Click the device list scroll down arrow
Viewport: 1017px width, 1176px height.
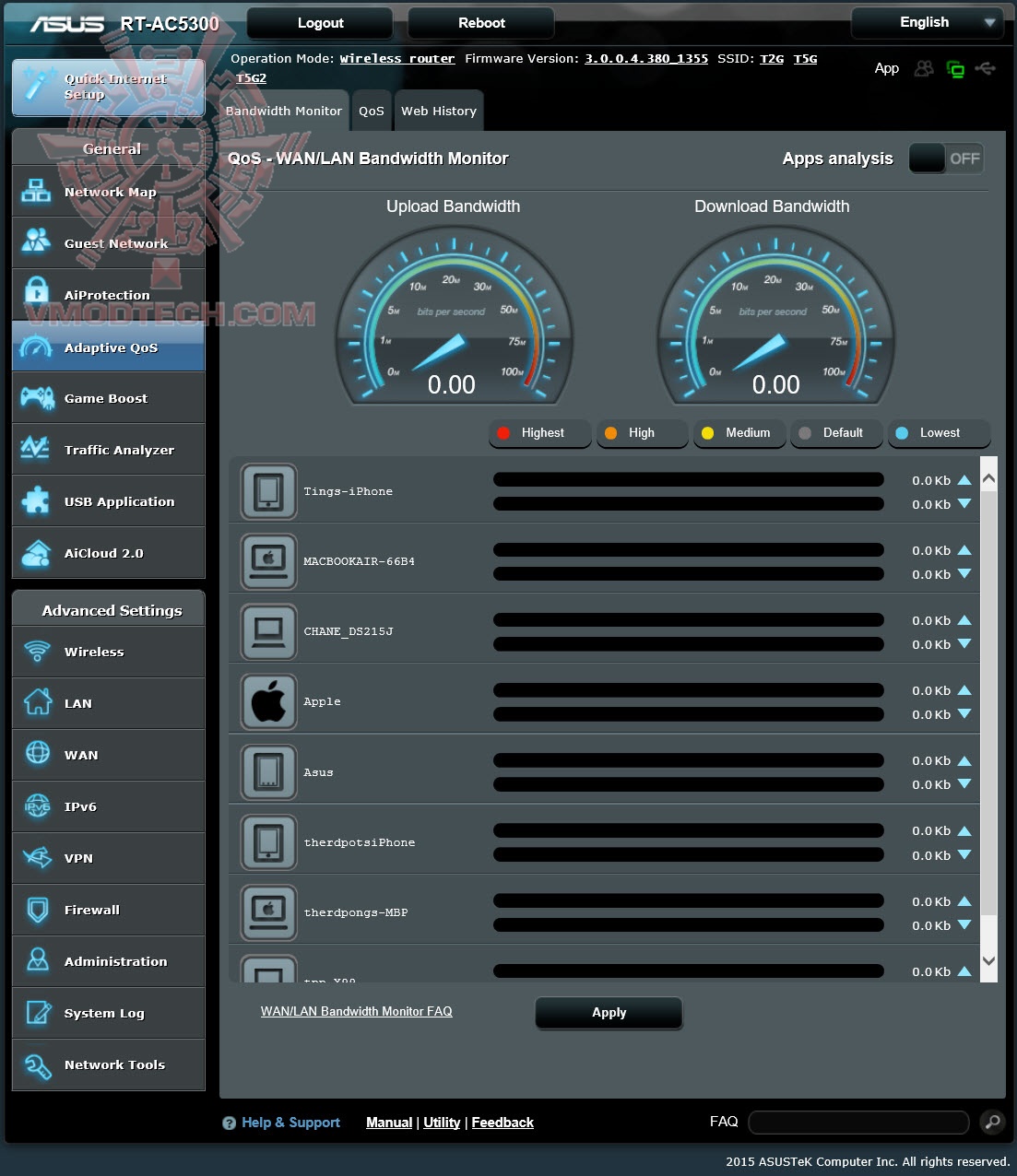[988, 961]
